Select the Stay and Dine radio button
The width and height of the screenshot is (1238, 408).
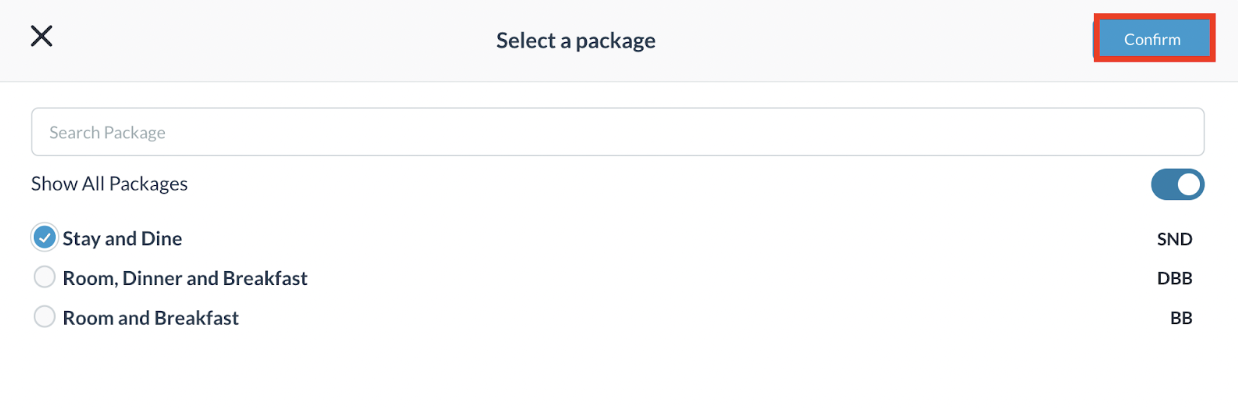(44, 238)
